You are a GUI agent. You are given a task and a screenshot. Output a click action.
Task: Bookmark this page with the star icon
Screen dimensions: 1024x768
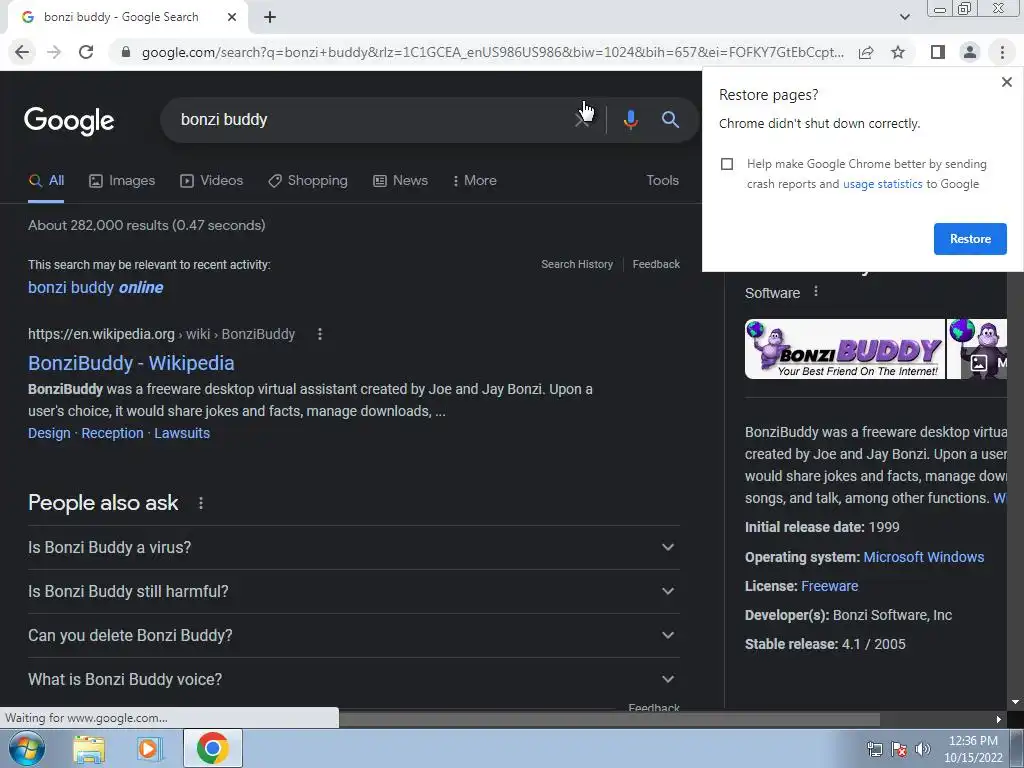click(x=898, y=52)
